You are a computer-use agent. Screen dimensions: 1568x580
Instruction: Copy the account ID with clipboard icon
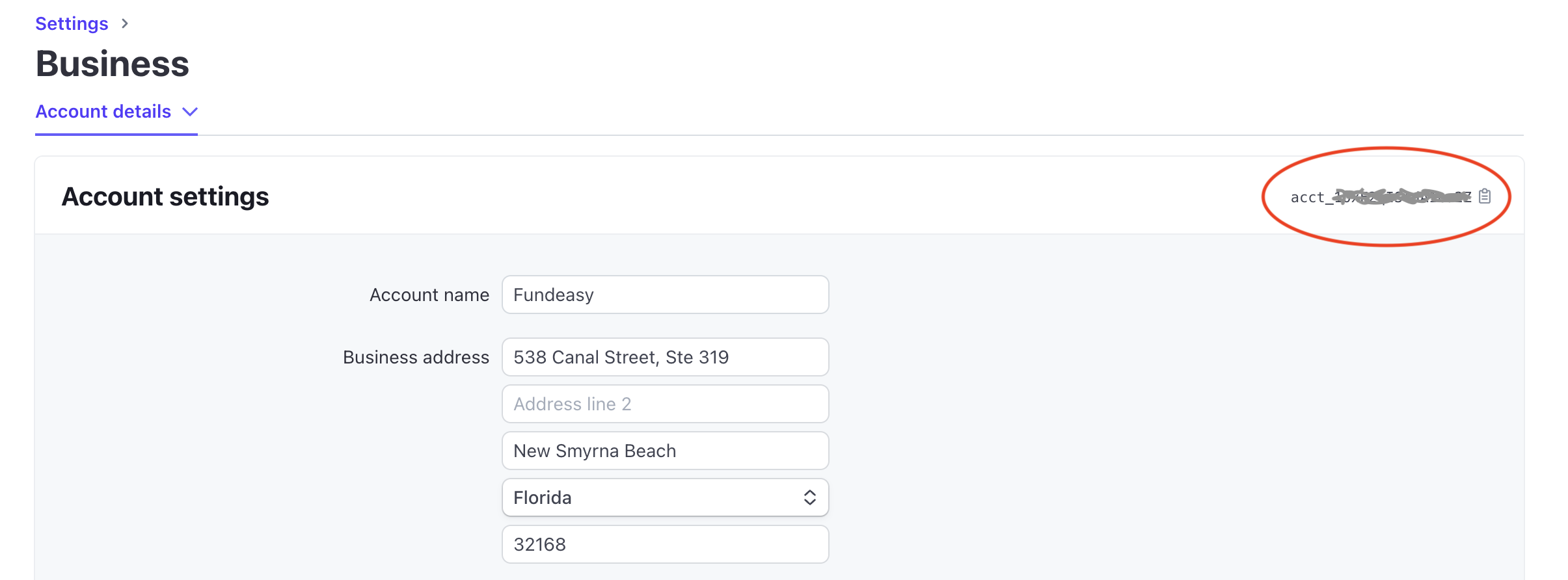(1485, 196)
